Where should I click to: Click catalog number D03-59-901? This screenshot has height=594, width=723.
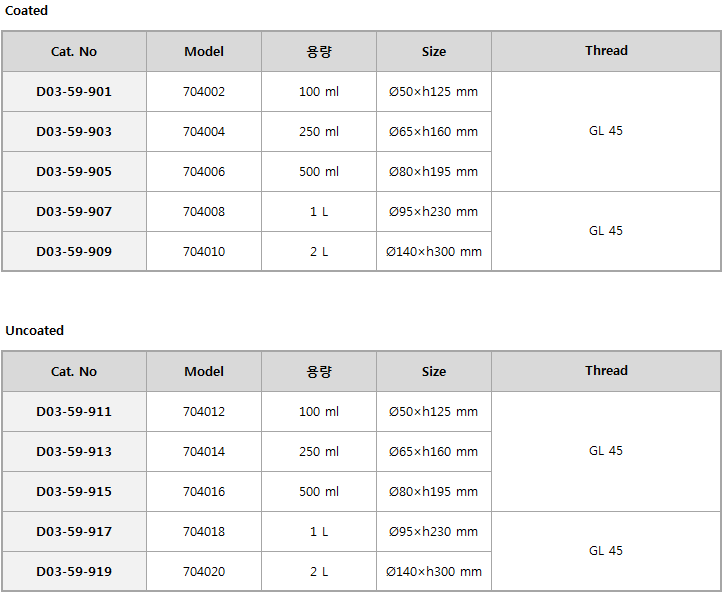pos(74,92)
